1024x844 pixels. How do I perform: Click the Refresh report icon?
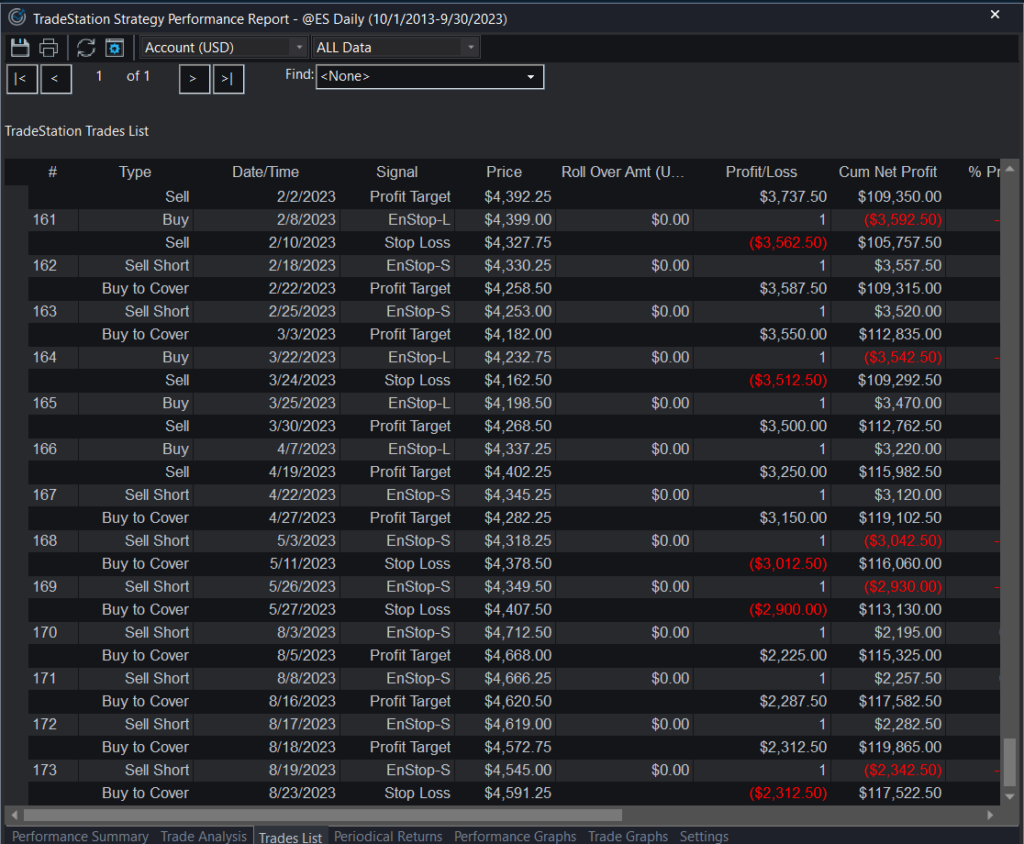point(86,48)
